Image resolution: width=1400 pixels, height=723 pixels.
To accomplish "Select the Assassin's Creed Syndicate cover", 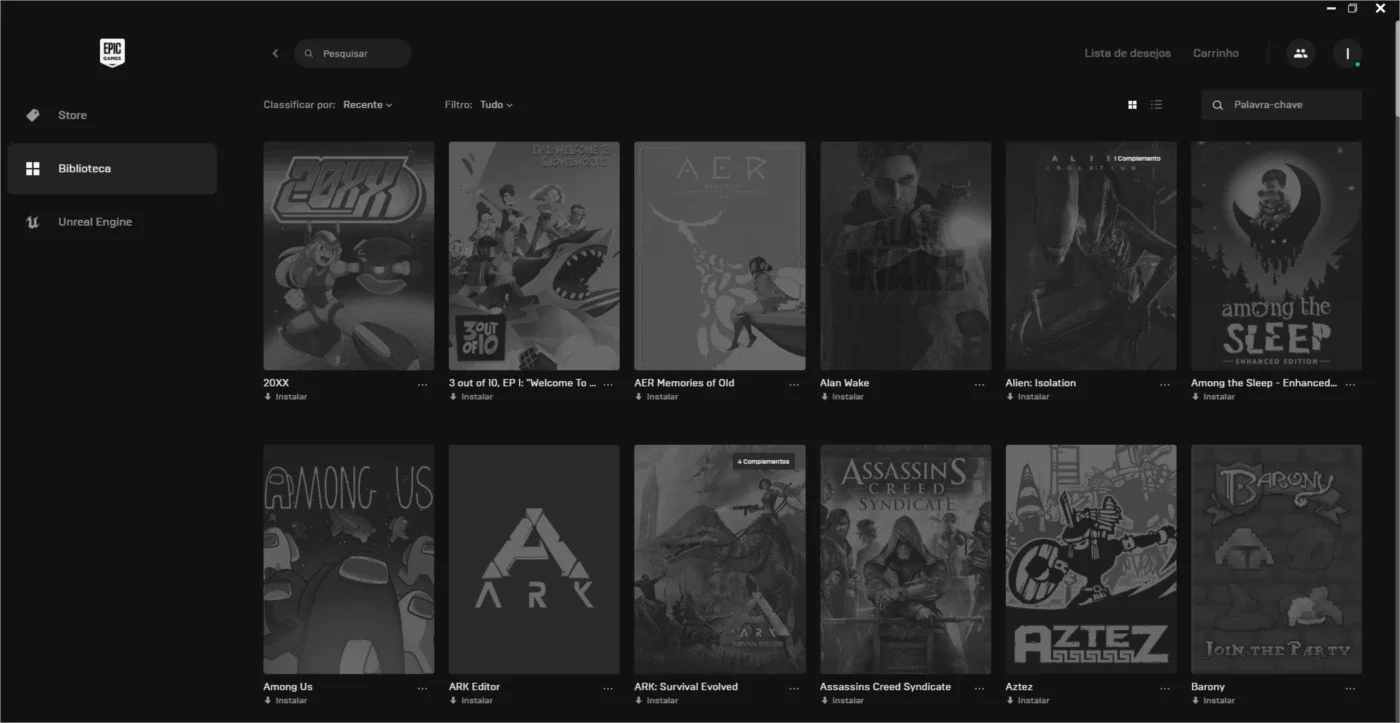I will click(x=905, y=560).
